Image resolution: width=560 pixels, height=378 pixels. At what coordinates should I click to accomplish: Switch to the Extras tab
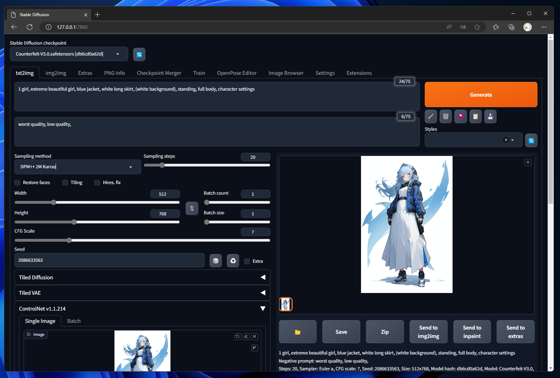[x=85, y=73]
